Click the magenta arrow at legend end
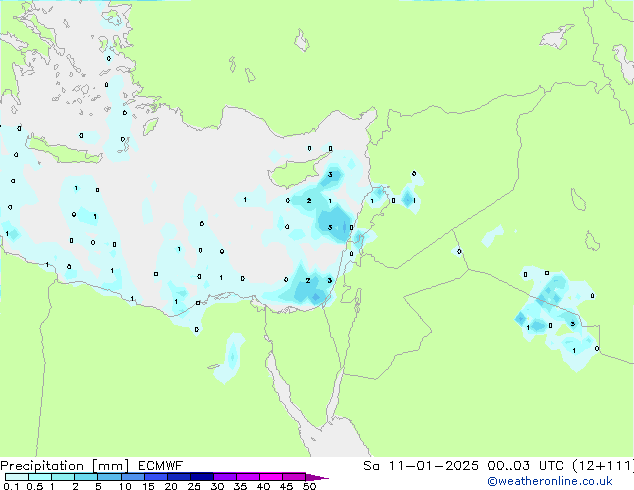 316,477
